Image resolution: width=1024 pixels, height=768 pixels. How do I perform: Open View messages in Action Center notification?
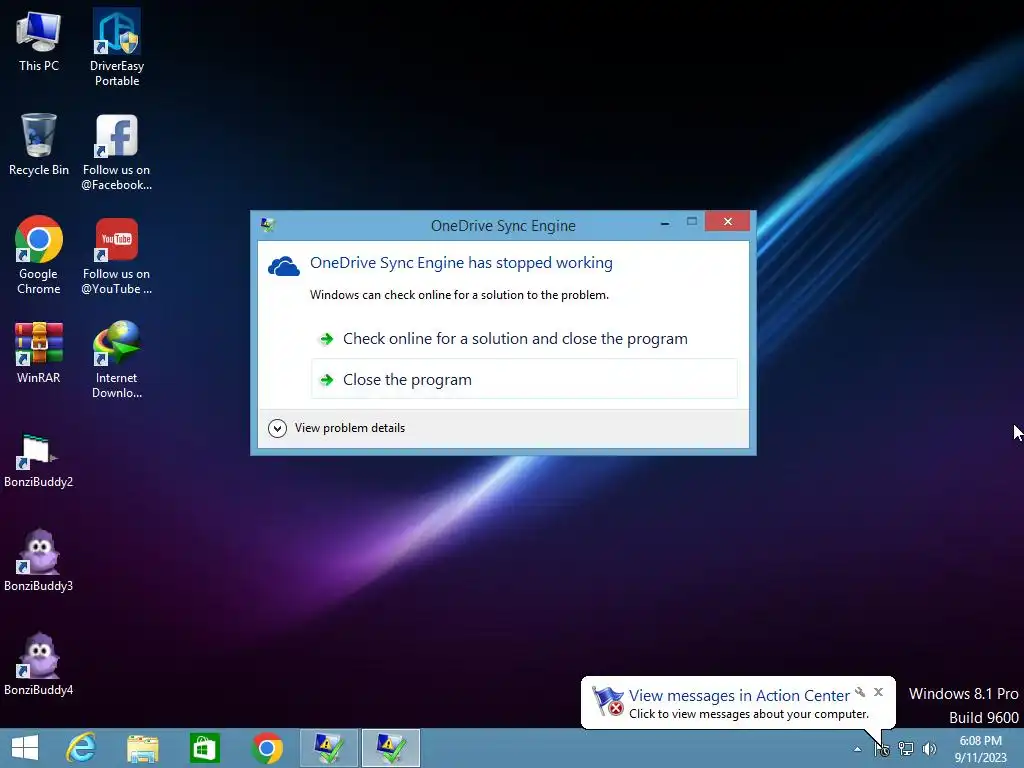point(739,696)
